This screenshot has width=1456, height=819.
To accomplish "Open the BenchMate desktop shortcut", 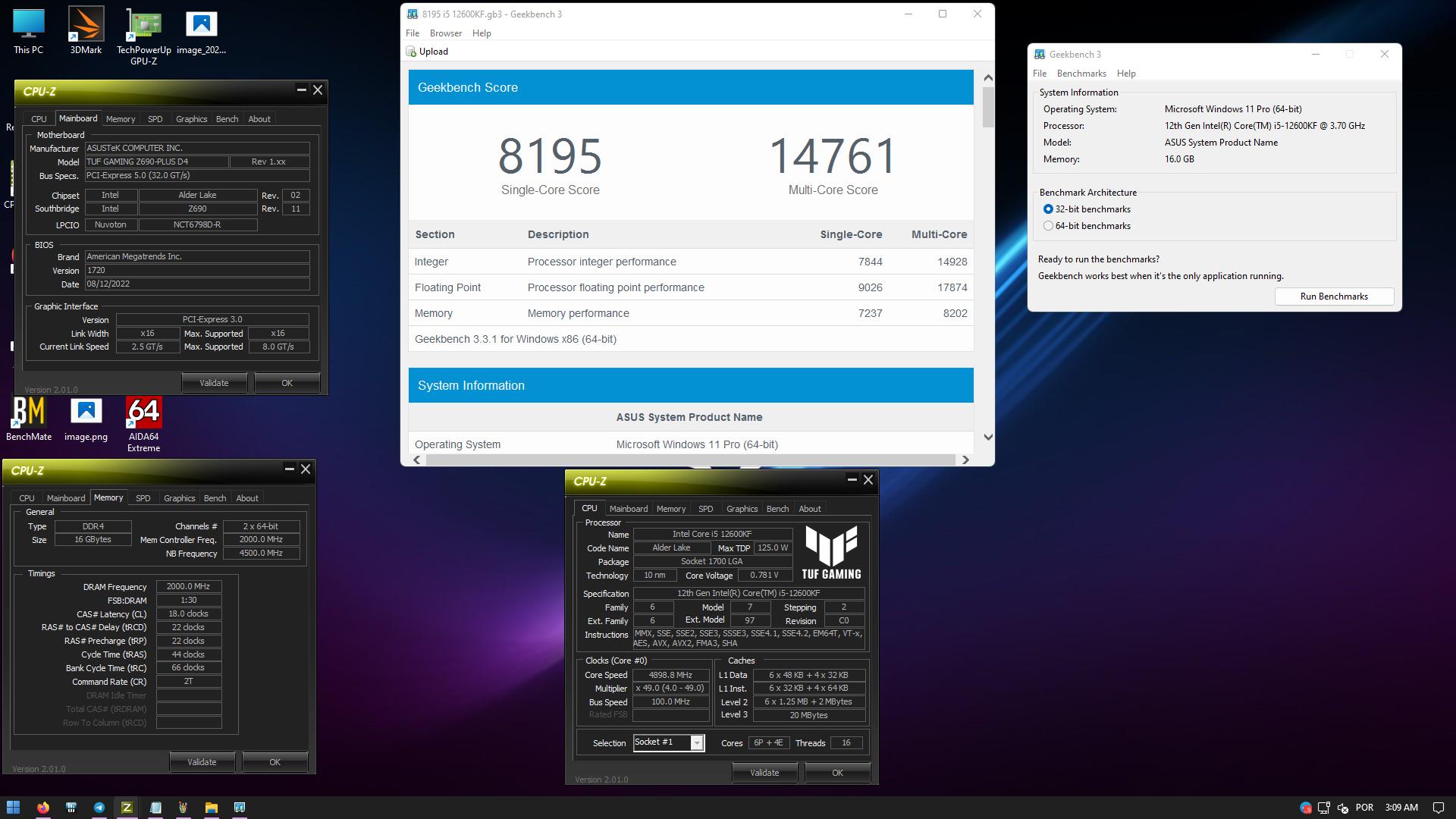I will [29, 419].
